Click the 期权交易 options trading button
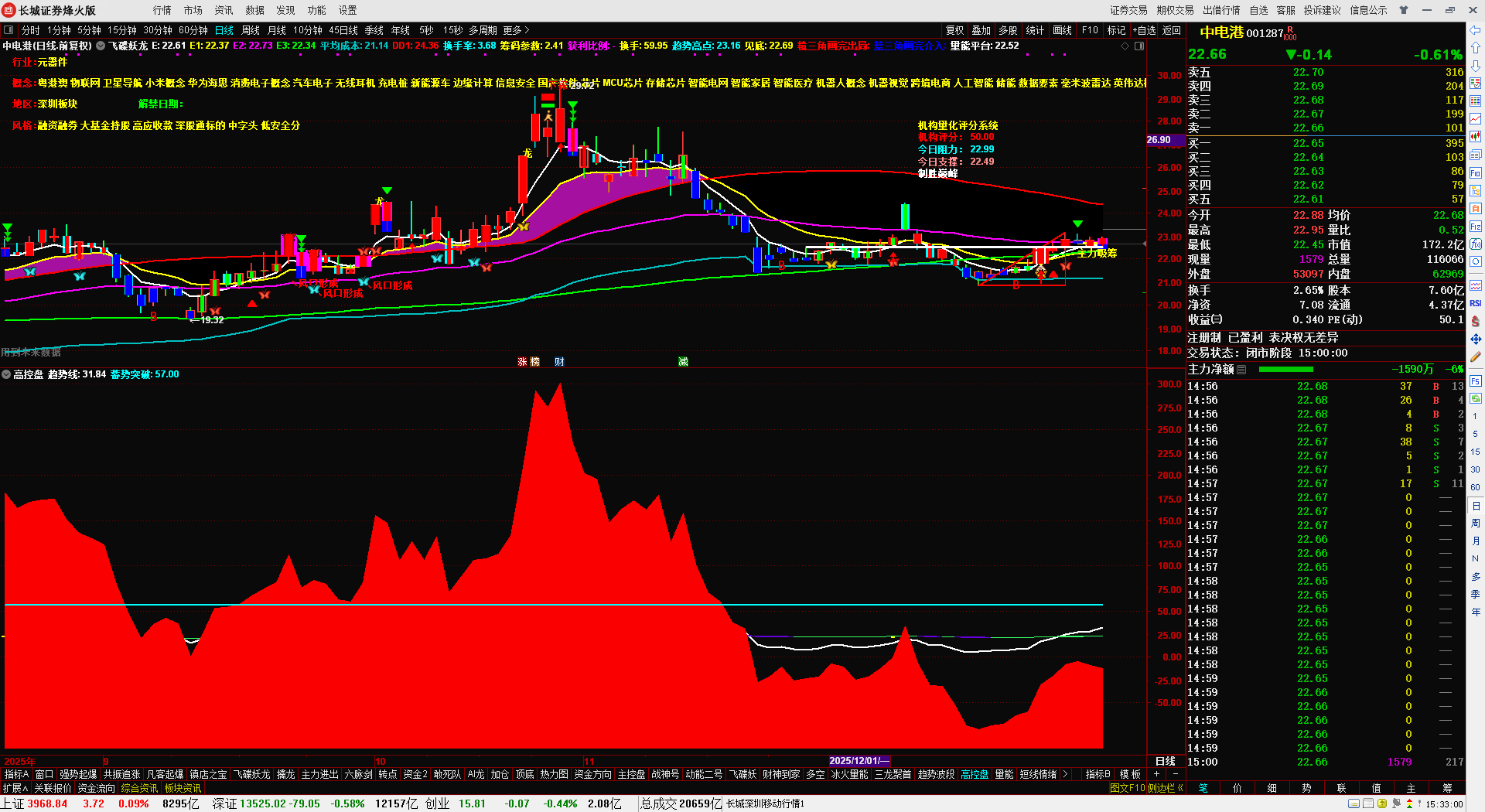The image size is (1485, 812). click(x=1175, y=10)
